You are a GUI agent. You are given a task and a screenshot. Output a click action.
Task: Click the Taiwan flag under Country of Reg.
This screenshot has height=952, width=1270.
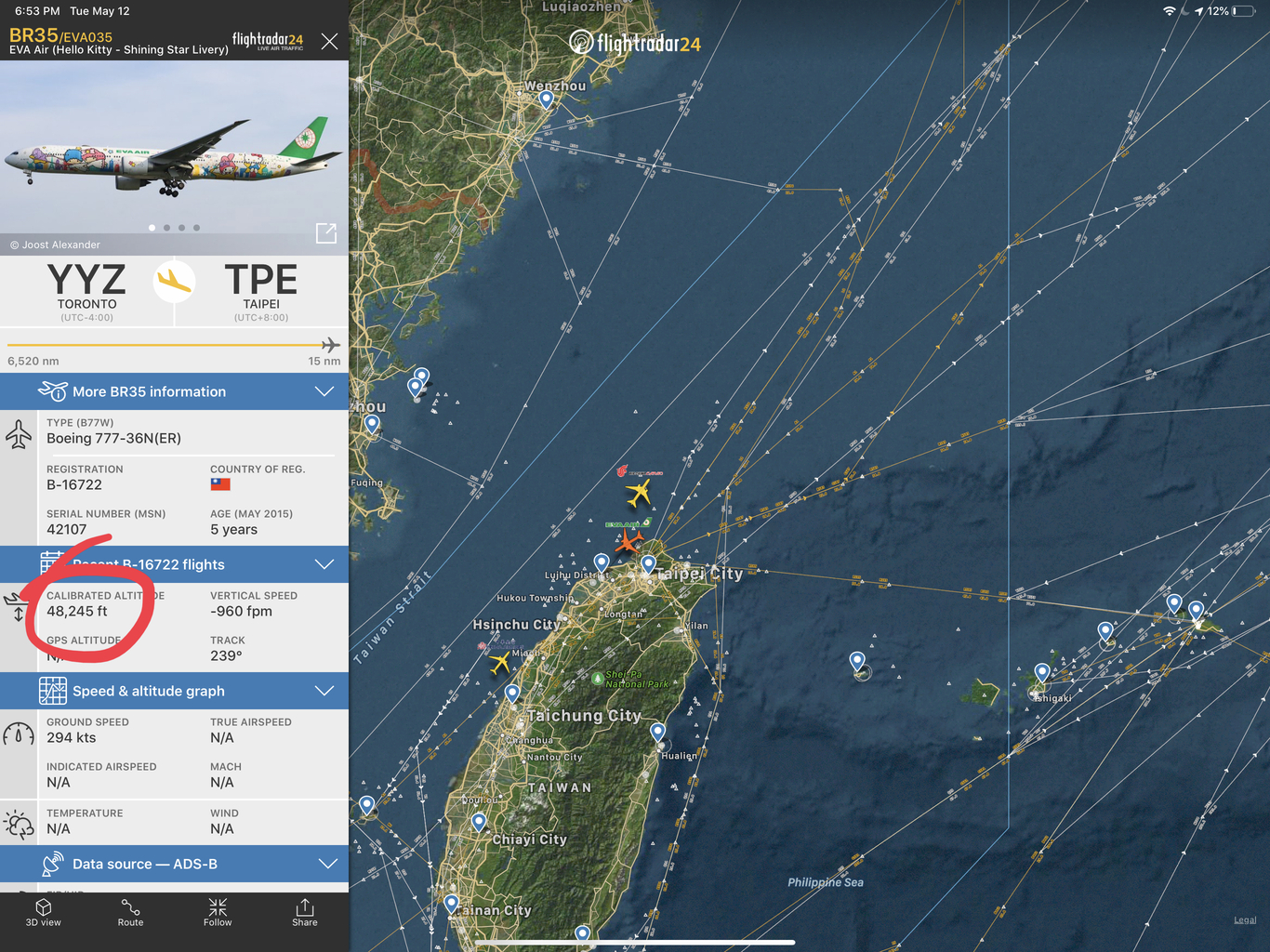pos(220,484)
